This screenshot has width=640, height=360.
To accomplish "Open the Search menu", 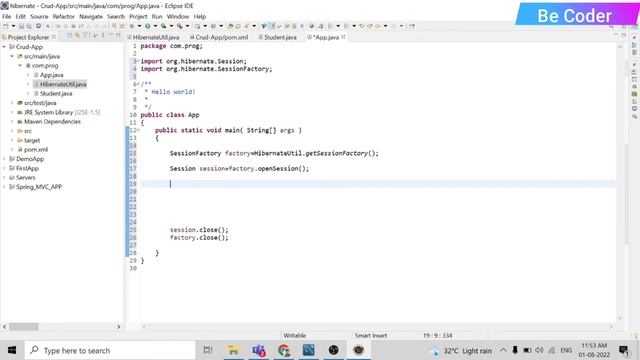I will pos(116,17).
